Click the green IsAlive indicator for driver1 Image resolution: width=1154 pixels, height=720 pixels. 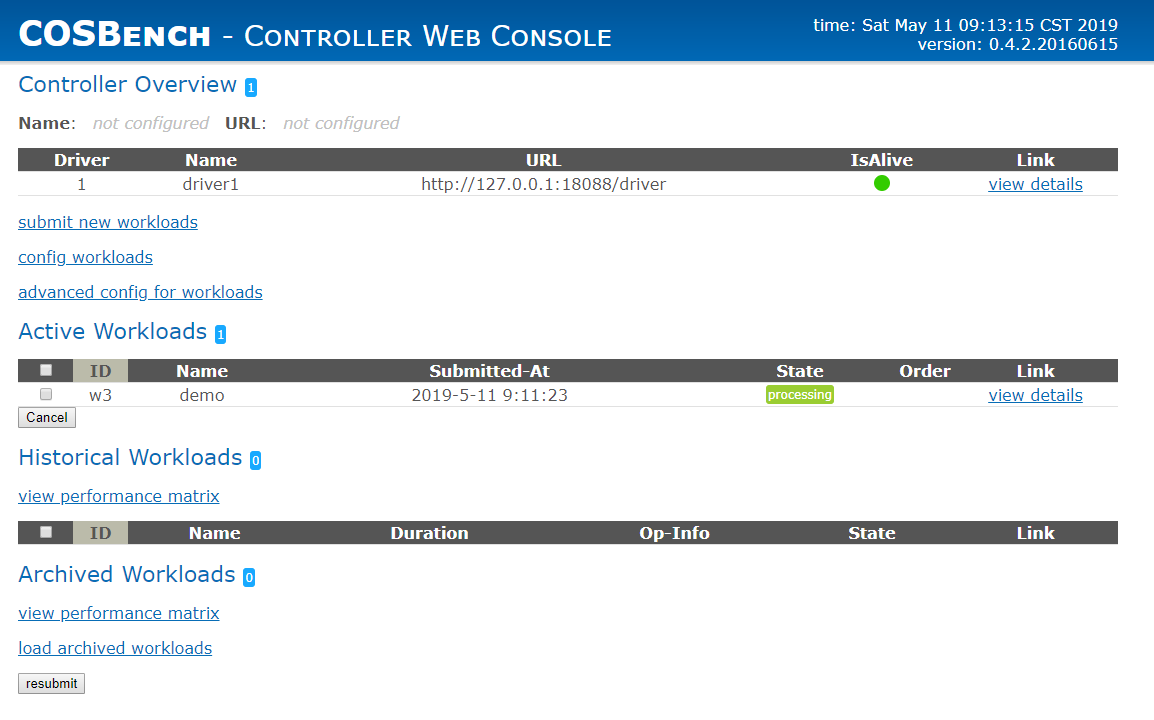tap(882, 183)
